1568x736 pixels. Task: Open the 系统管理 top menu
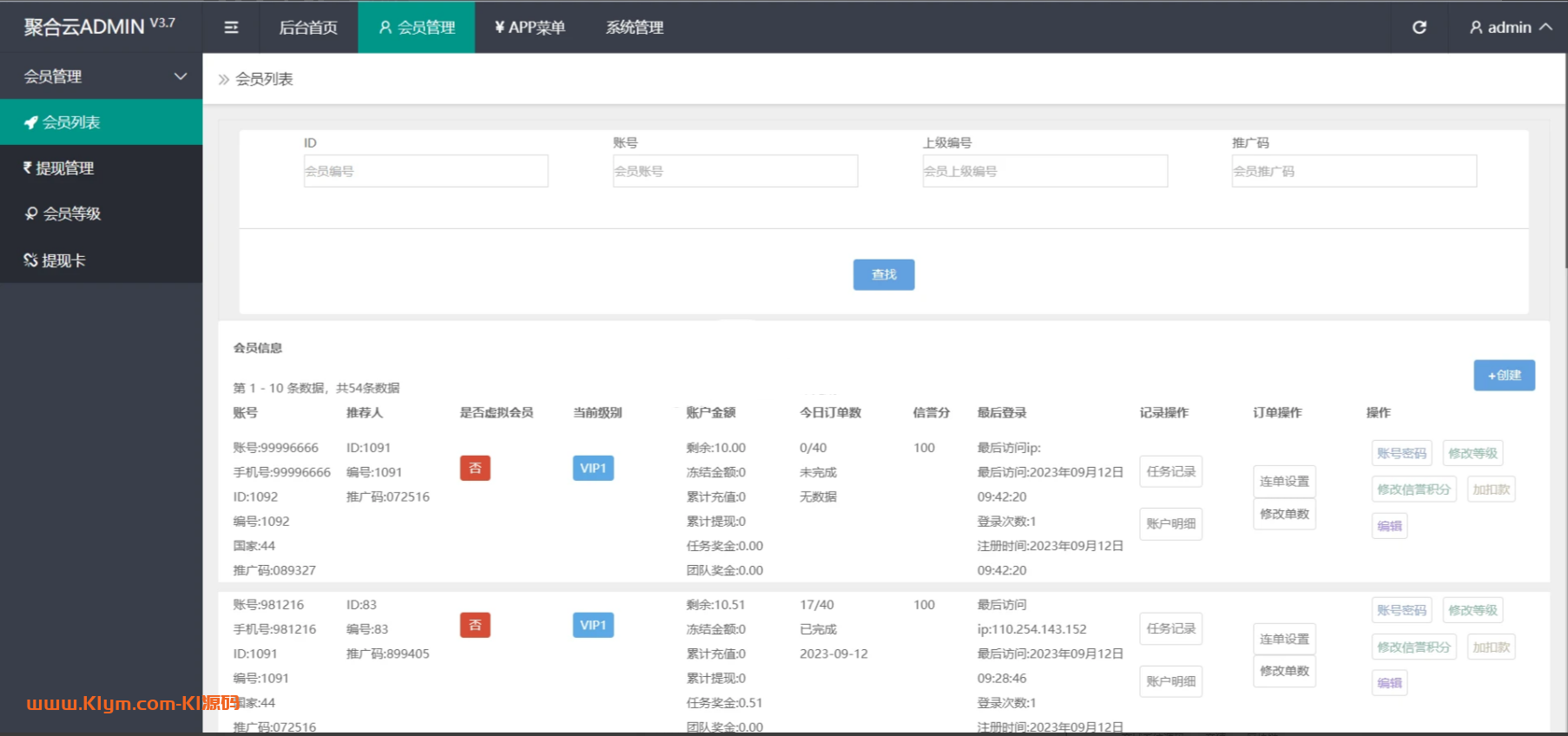coord(635,28)
